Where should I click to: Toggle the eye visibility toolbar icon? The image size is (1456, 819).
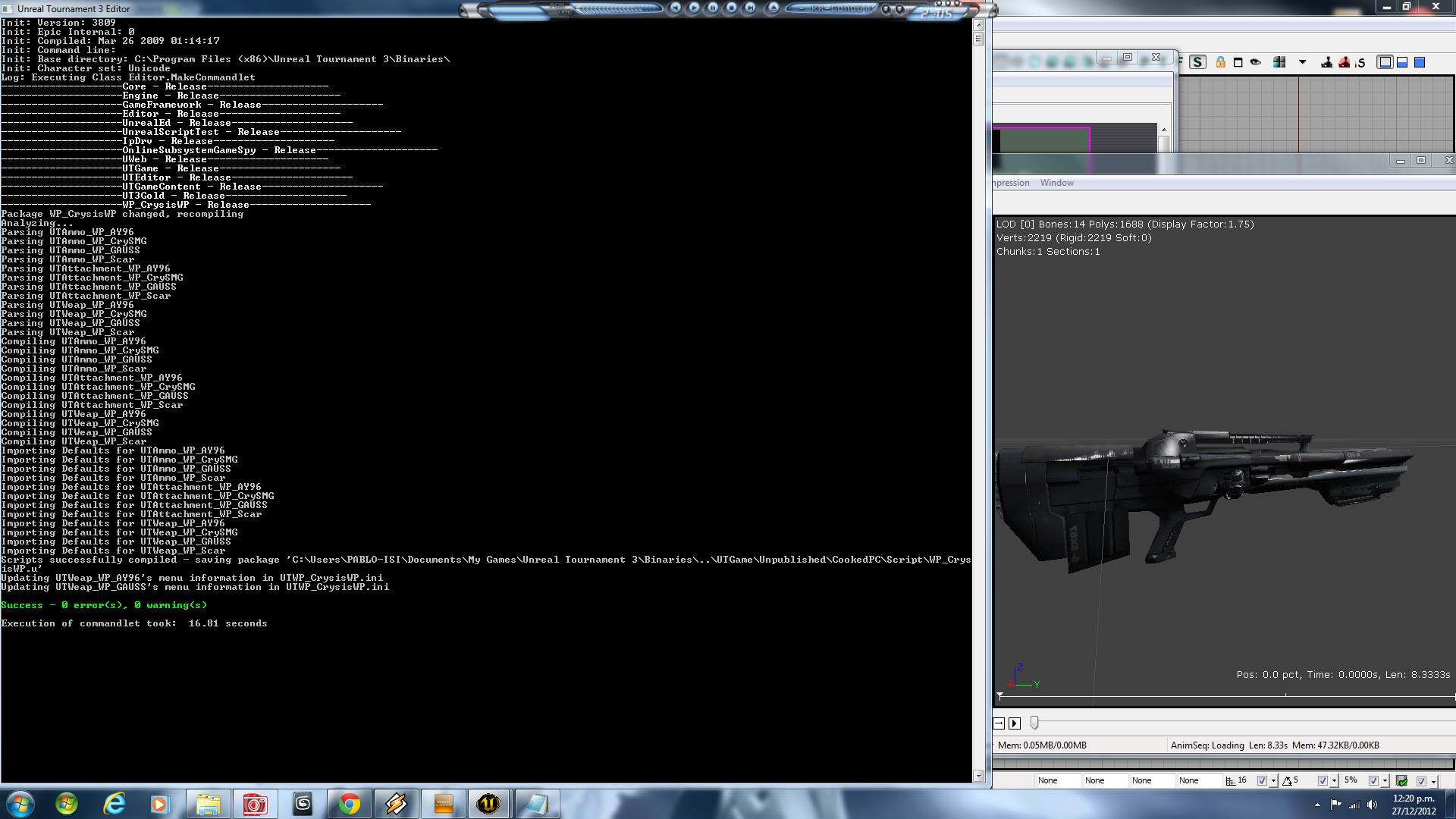coord(1256,62)
